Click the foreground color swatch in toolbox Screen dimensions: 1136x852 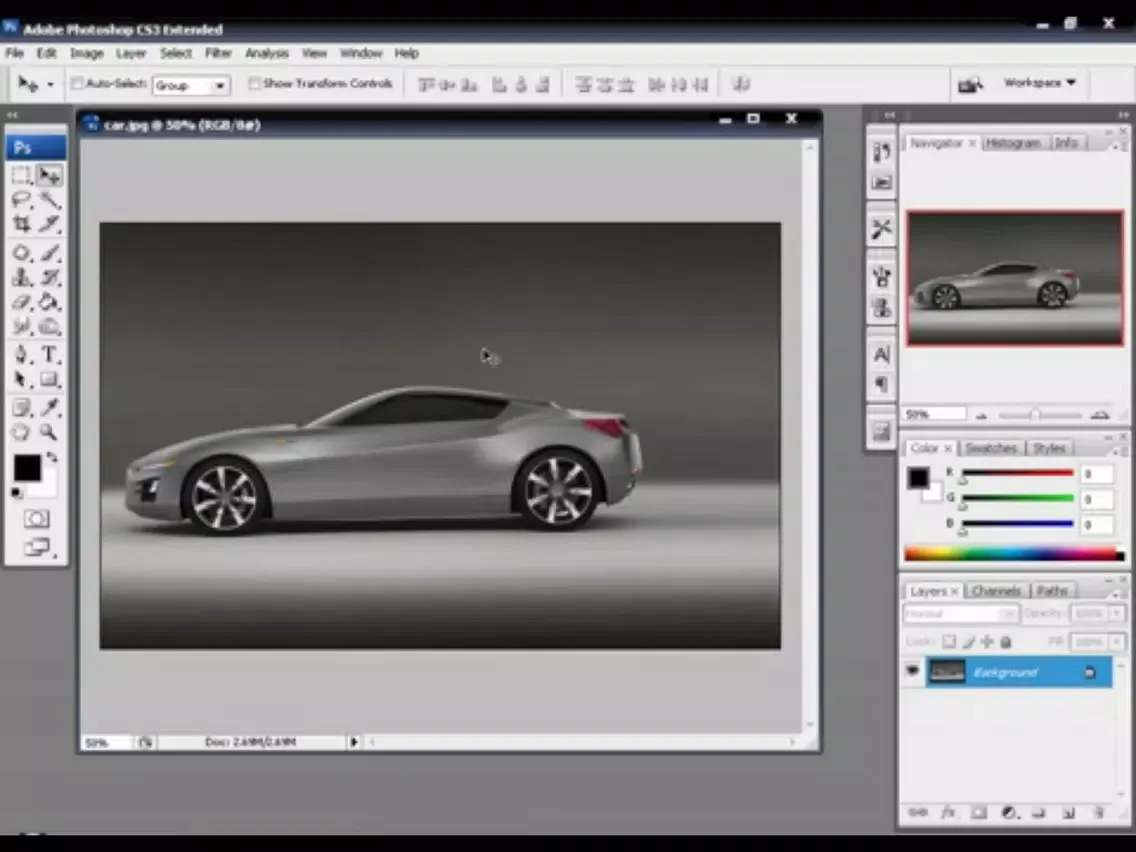coord(27,468)
